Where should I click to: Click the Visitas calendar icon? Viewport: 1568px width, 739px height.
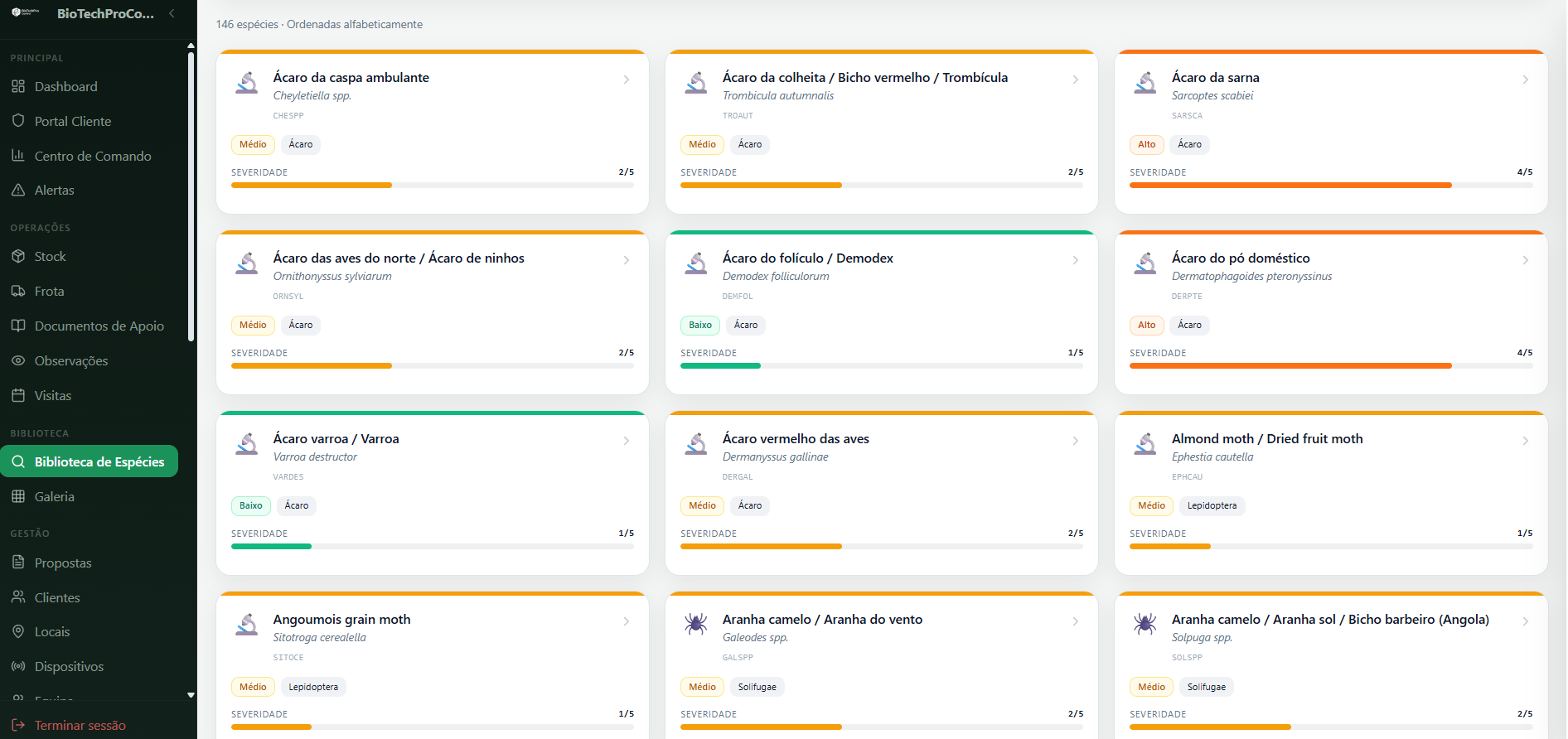coord(18,395)
